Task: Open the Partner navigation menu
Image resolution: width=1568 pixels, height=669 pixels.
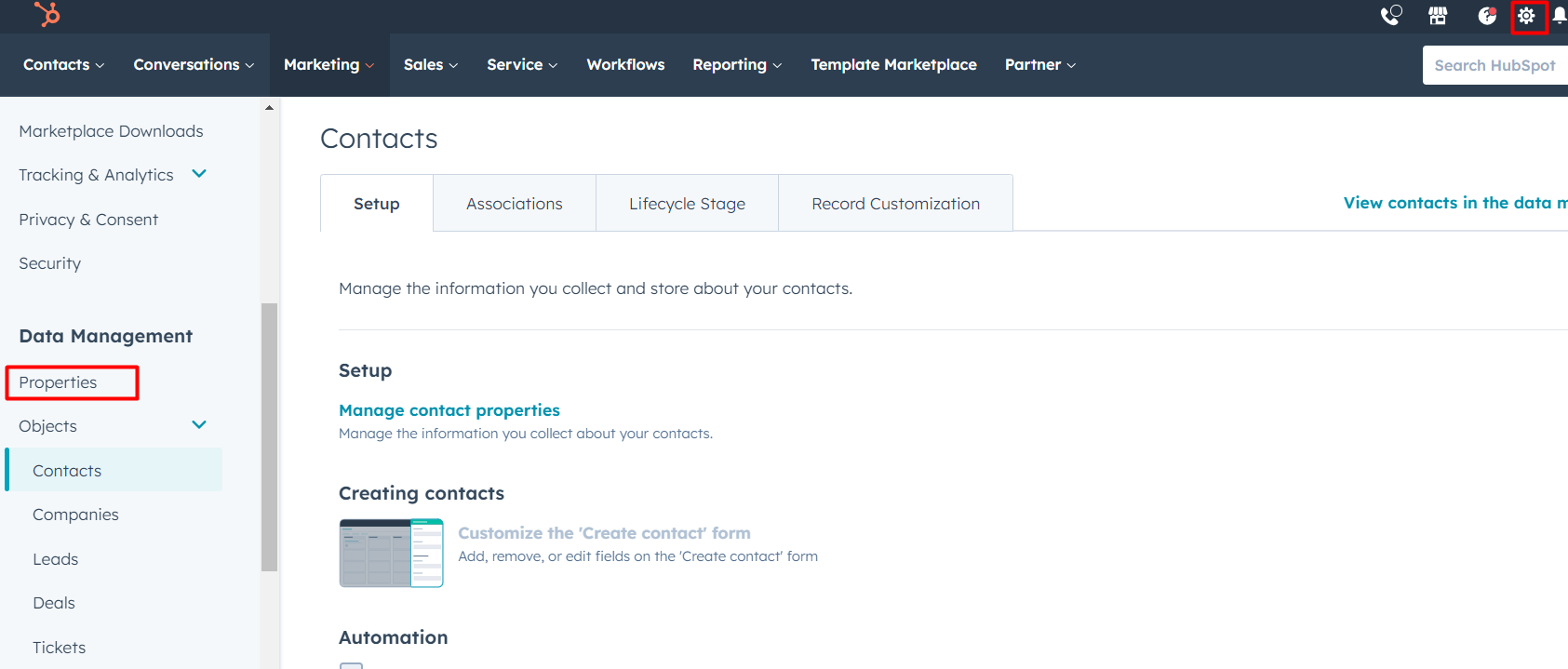Action: 1040,64
